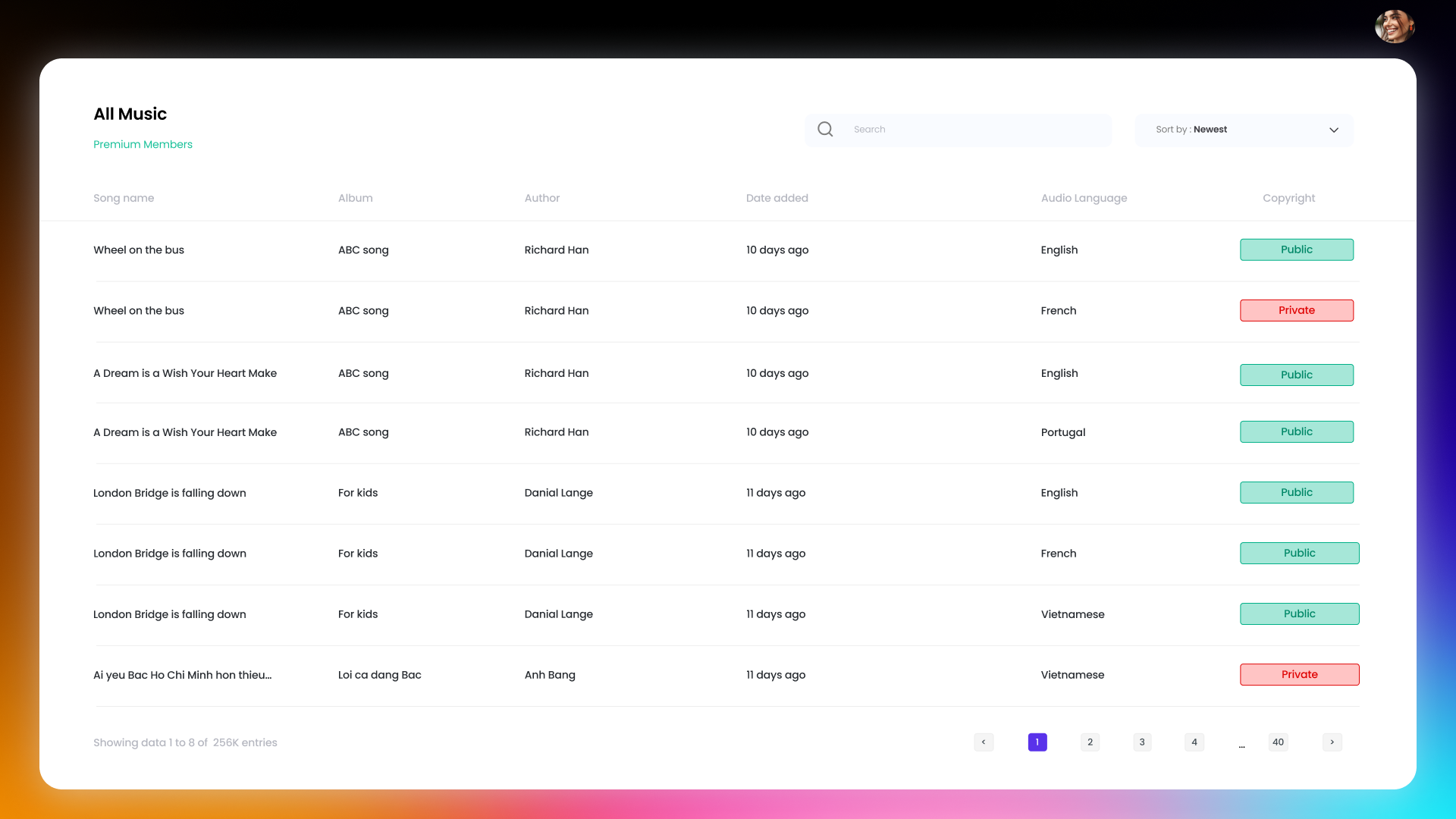This screenshot has width=1456, height=819.
Task: Select page 2 in pagination
Action: click(x=1090, y=742)
